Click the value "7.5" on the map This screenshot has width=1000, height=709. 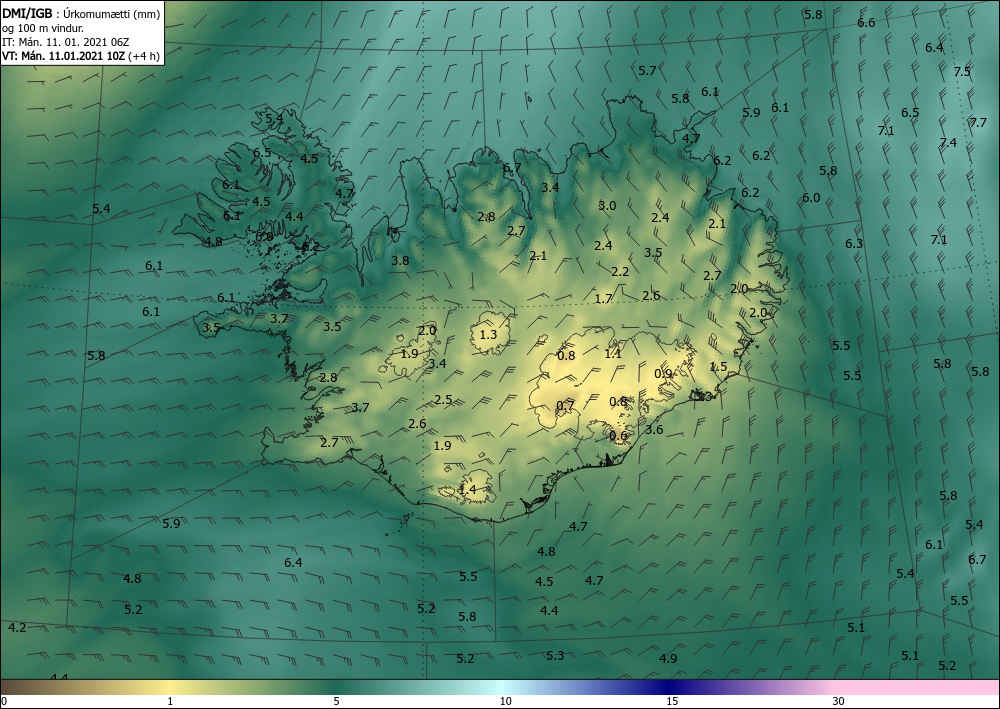962,71
